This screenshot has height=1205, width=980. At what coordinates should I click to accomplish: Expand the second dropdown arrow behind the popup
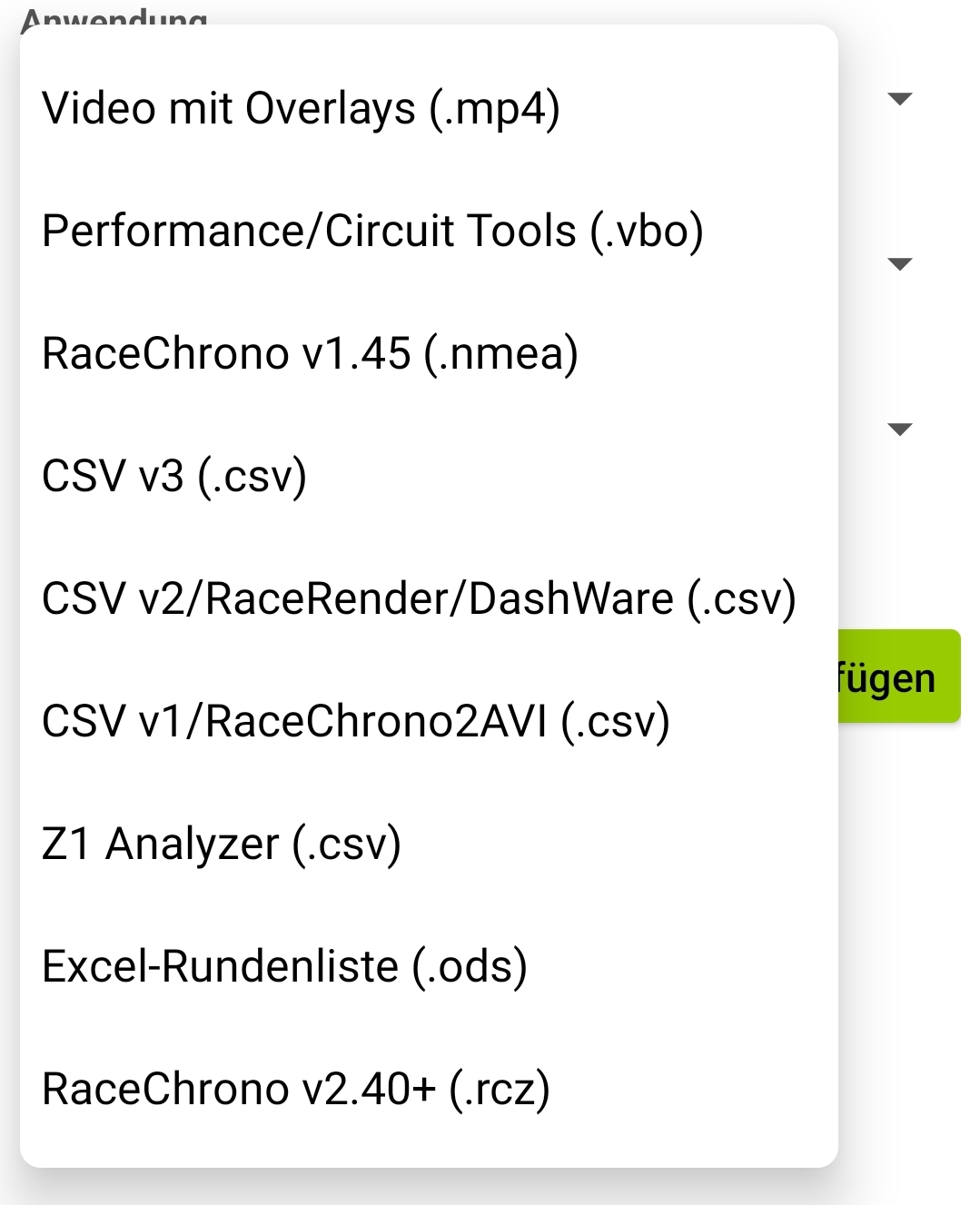coord(899,264)
